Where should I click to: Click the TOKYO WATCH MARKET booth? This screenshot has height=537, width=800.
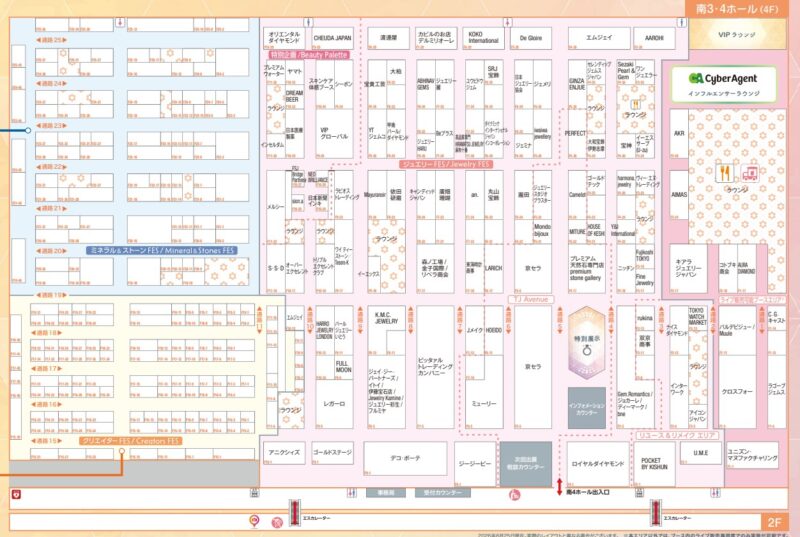click(697, 316)
